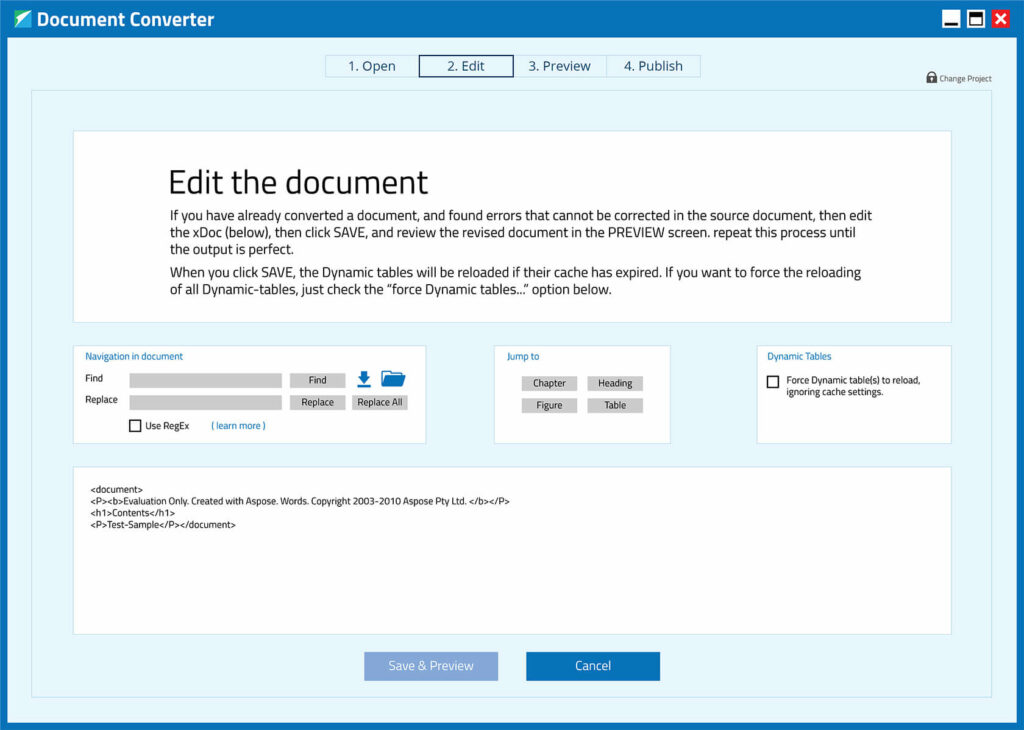This screenshot has width=1024, height=730.
Task: Open the folder icon next to Replace All
Action: [x=394, y=378]
